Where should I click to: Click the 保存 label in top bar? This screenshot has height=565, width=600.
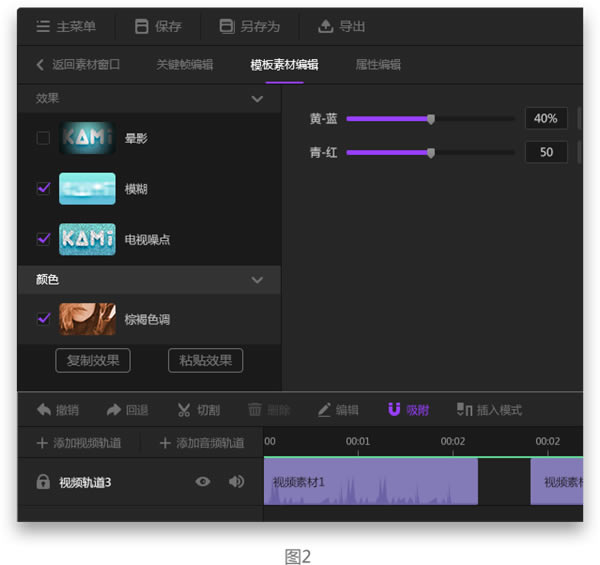pyautogui.click(x=168, y=26)
